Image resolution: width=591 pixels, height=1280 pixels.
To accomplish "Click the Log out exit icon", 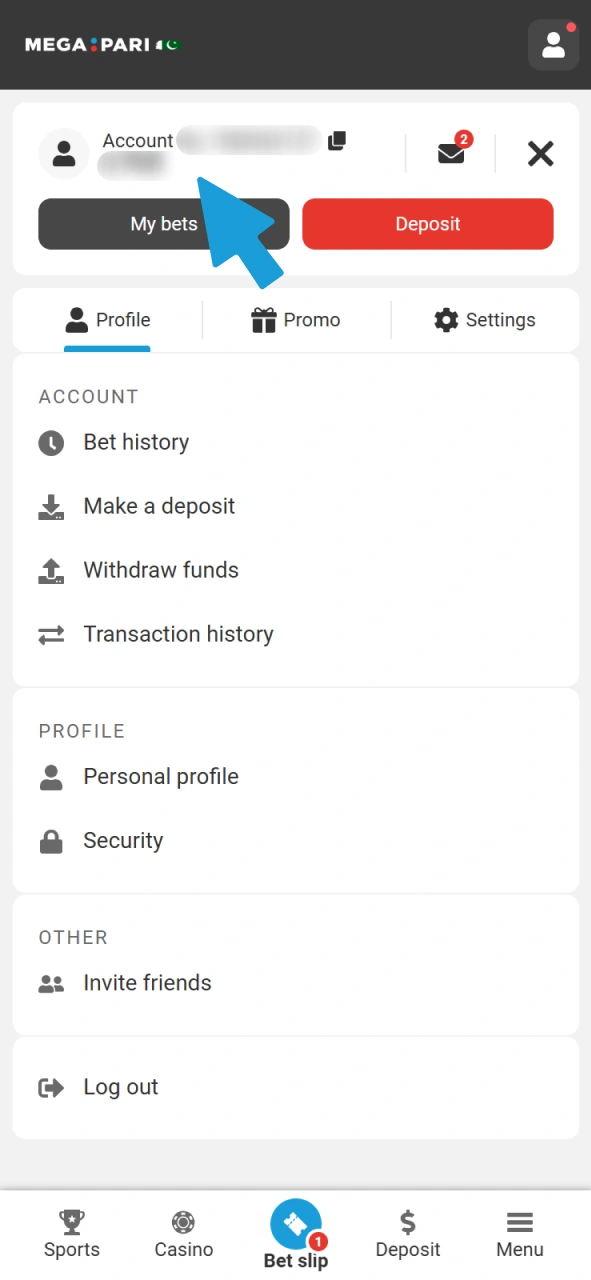I will pyautogui.click(x=51, y=1087).
